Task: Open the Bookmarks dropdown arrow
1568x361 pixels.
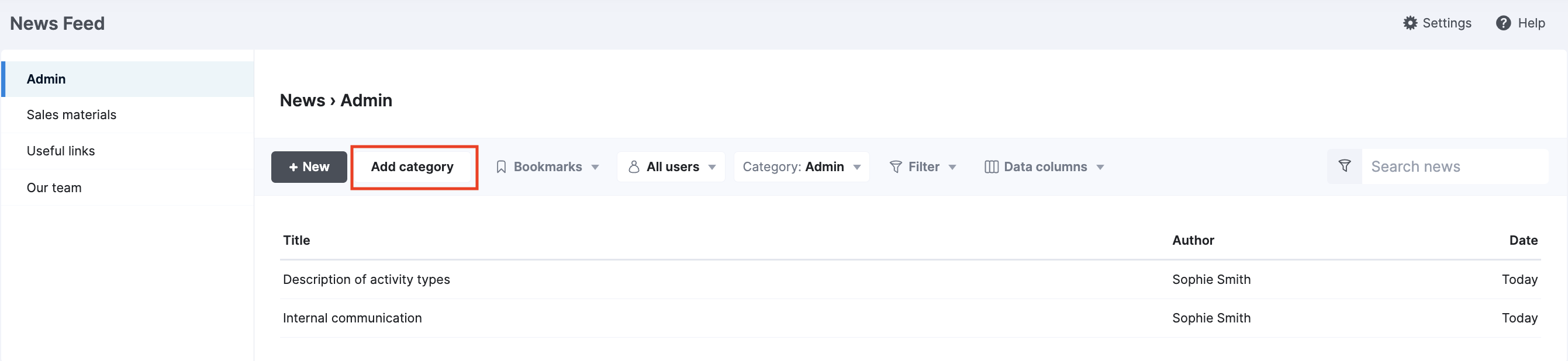Action: click(595, 168)
